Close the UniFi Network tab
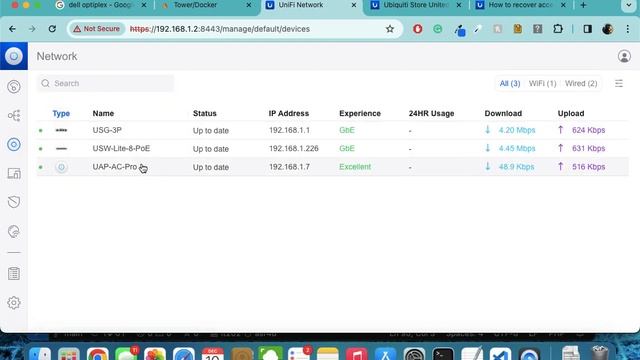The height and width of the screenshot is (360, 640). click(x=354, y=5)
